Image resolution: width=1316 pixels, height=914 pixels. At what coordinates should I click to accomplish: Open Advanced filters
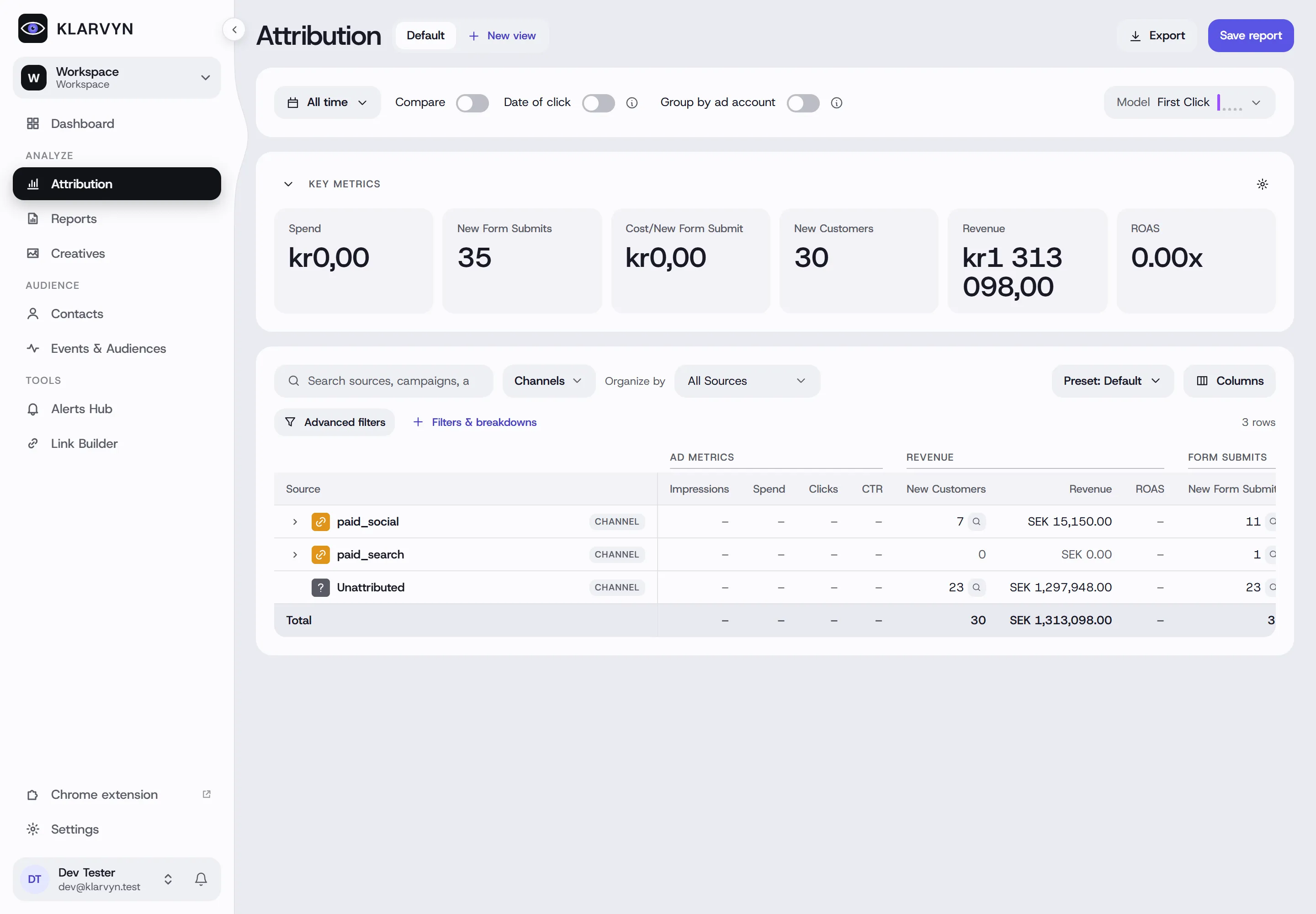(x=334, y=423)
